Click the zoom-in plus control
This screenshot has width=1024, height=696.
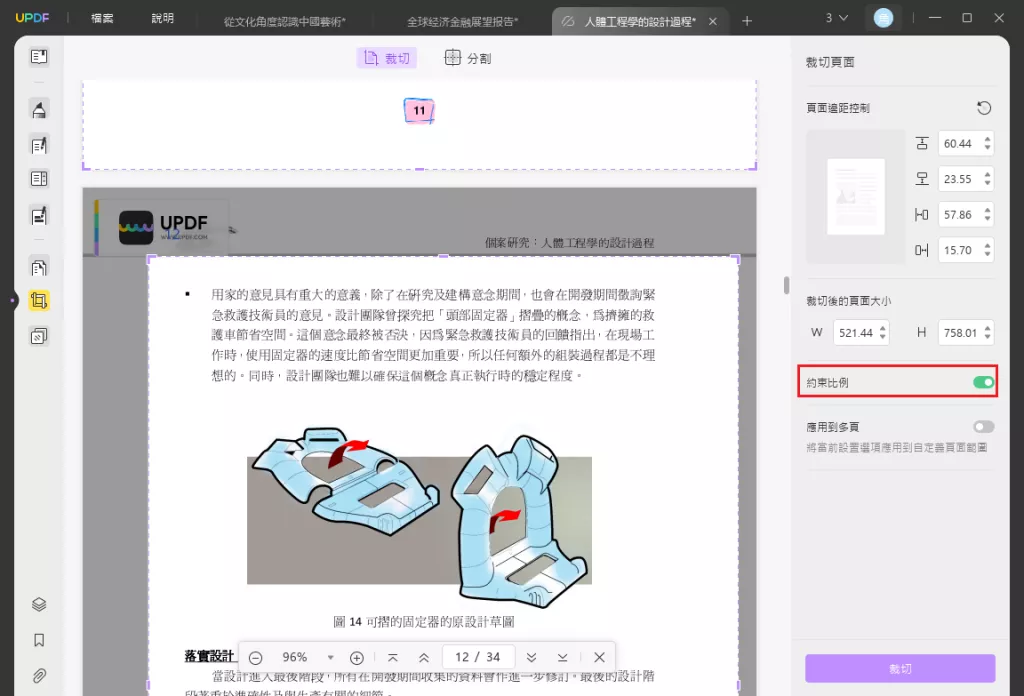click(x=356, y=657)
